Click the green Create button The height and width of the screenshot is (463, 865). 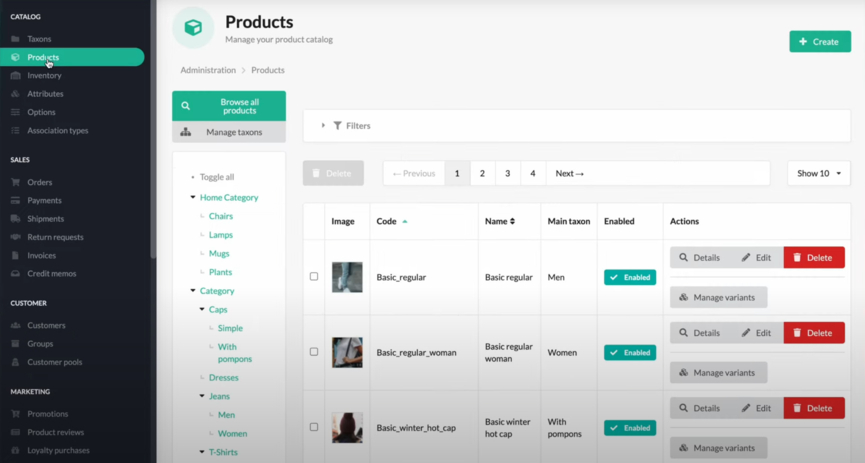(819, 42)
